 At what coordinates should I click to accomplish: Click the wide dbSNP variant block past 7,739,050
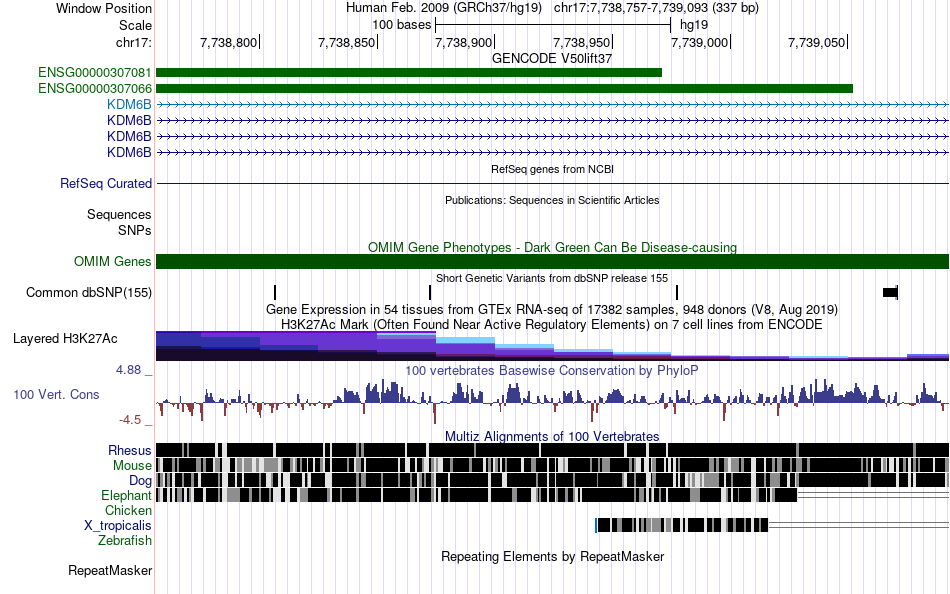click(891, 292)
